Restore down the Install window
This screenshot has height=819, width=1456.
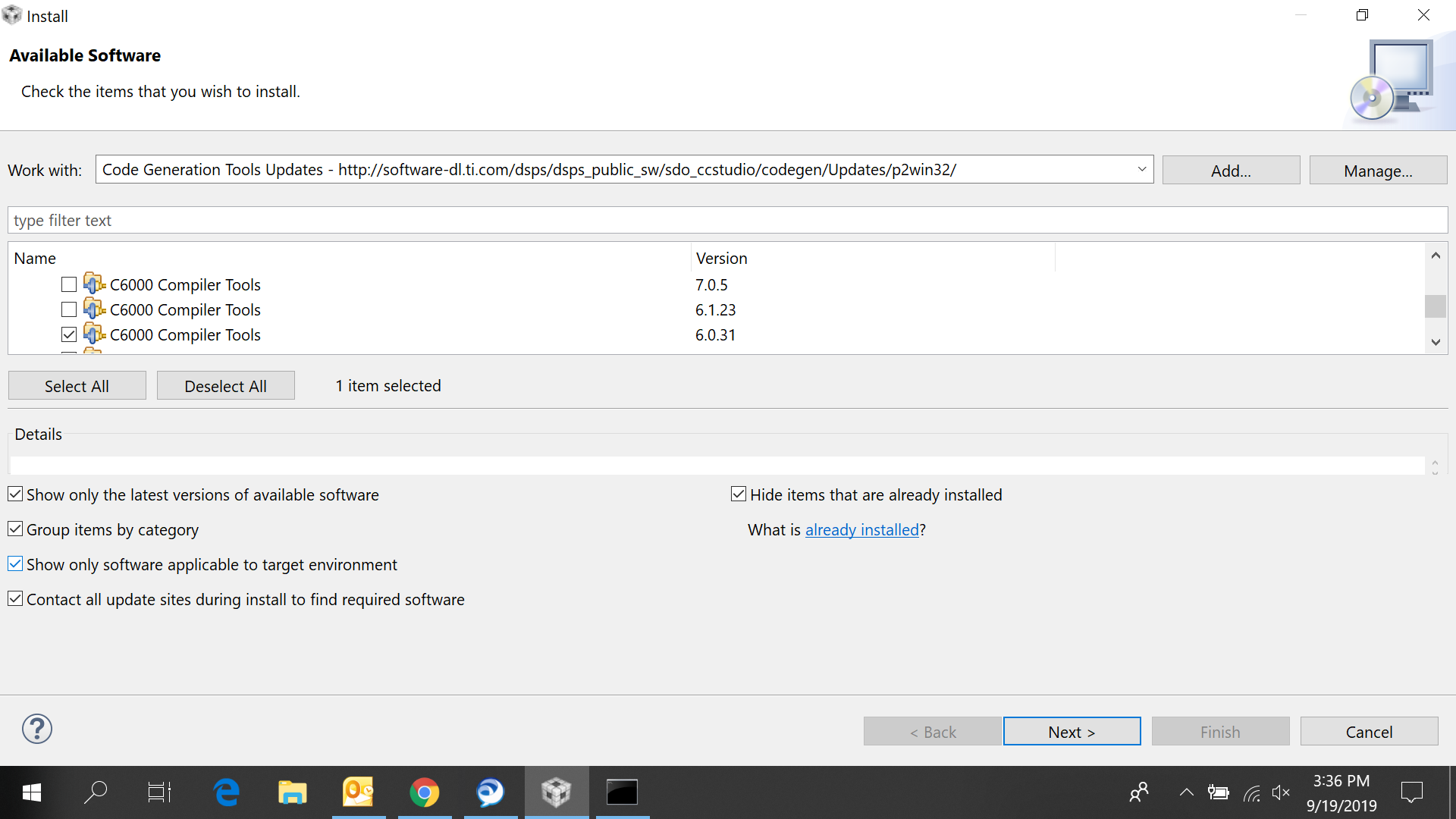point(1362,15)
